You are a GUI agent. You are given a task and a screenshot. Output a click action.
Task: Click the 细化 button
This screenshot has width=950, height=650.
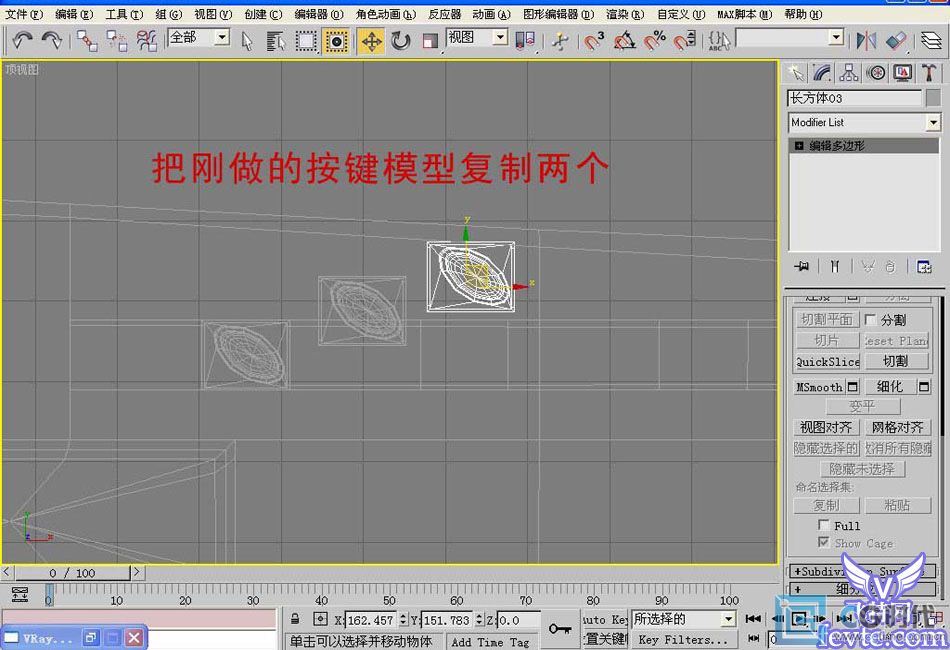[x=890, y=387]
